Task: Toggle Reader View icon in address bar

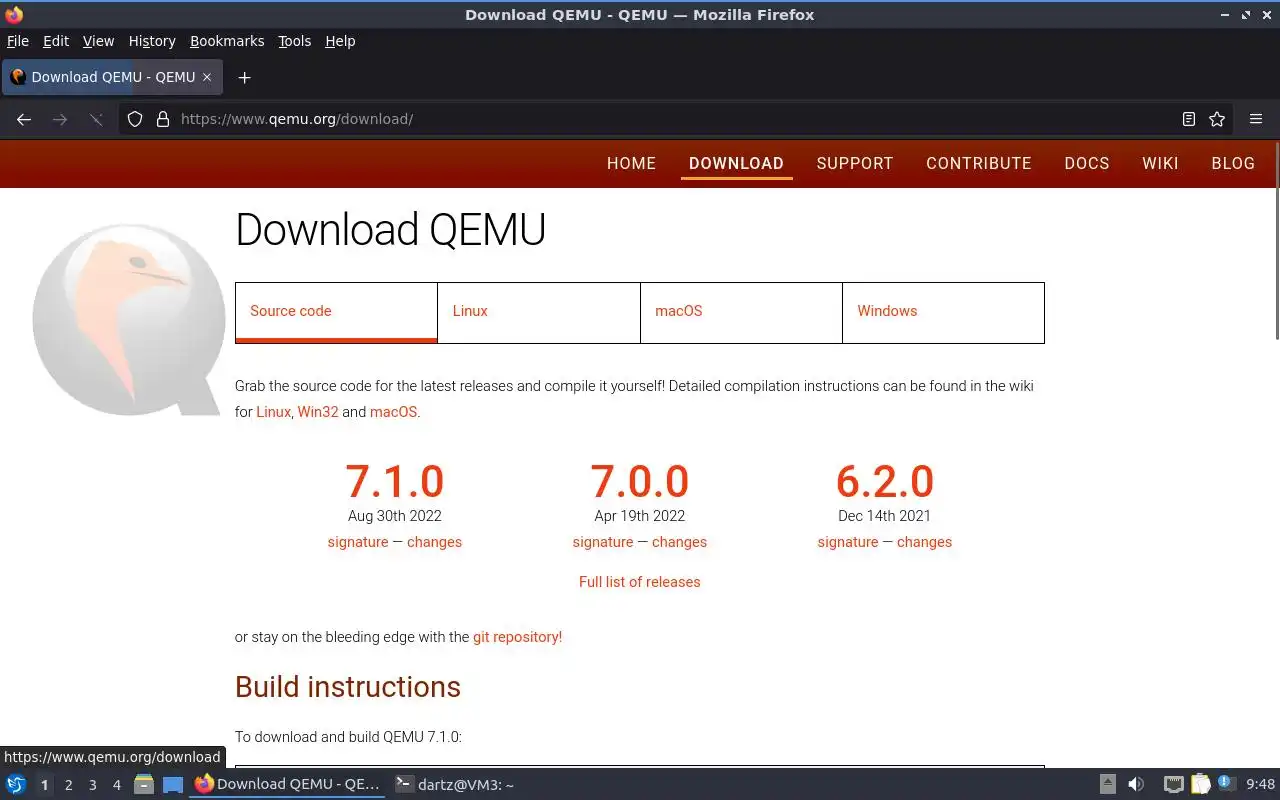Action: [x=1189, y=119]
